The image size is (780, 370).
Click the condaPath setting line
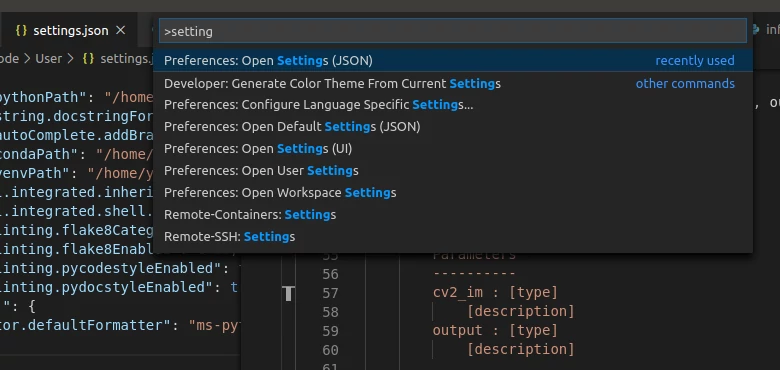77,154
